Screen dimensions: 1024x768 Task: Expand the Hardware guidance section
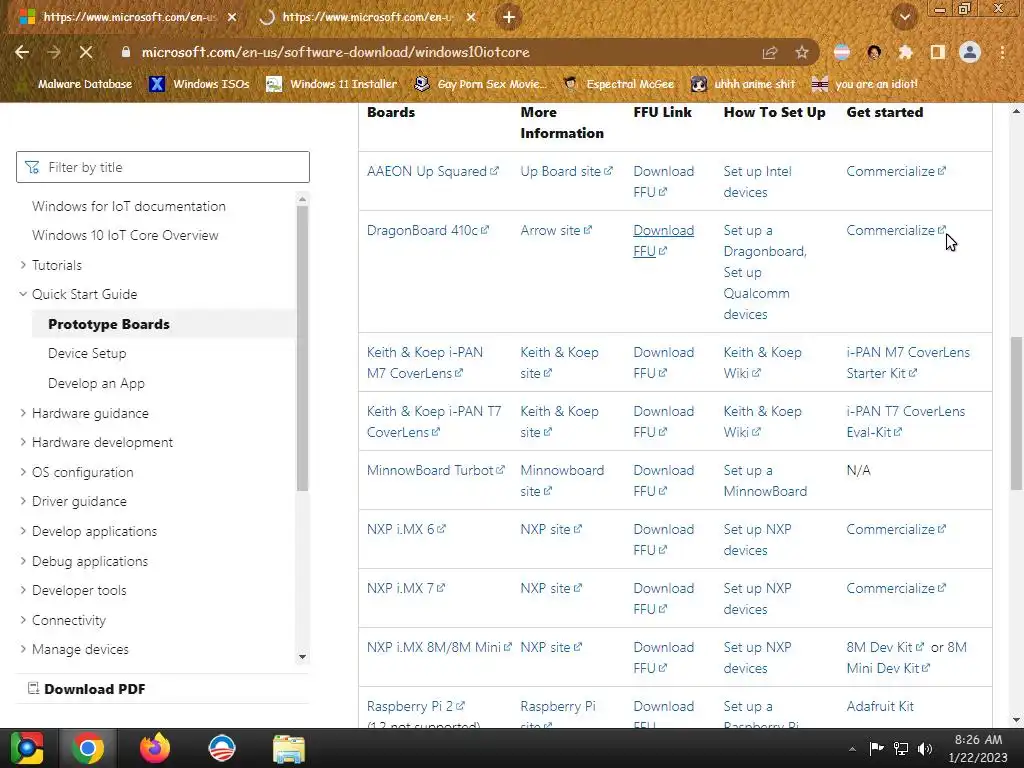[x=83, y=413]
